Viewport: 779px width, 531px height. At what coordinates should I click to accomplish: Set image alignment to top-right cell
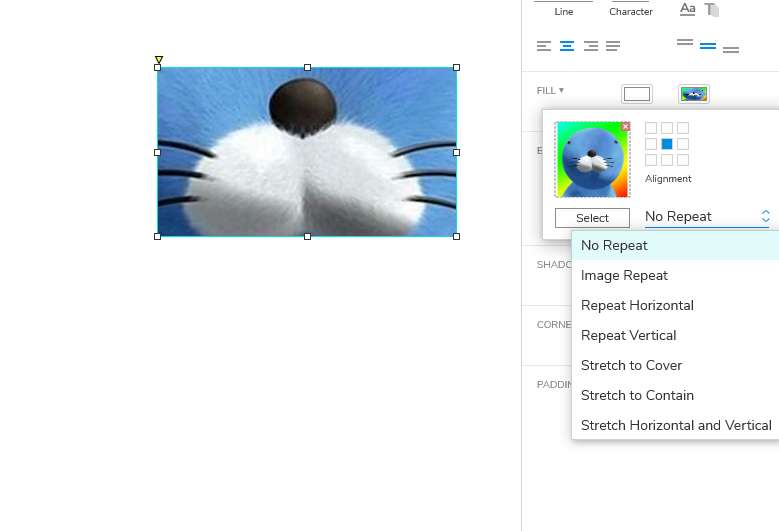coord(683,128)
